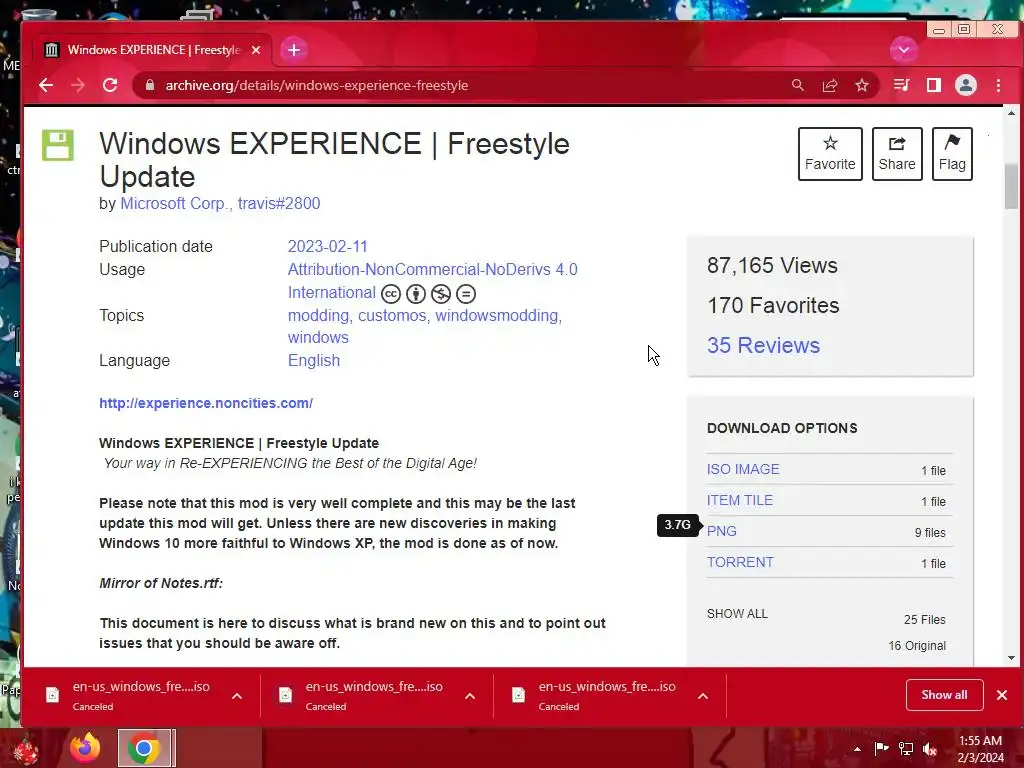Click page scroll up arrow

[x=1012, y=113]
